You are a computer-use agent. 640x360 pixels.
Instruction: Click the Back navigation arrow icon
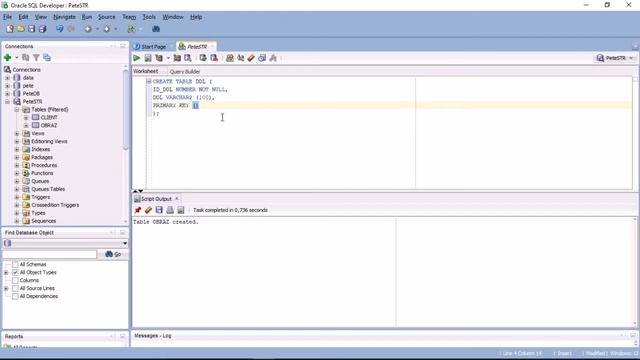tap(88, 29)
